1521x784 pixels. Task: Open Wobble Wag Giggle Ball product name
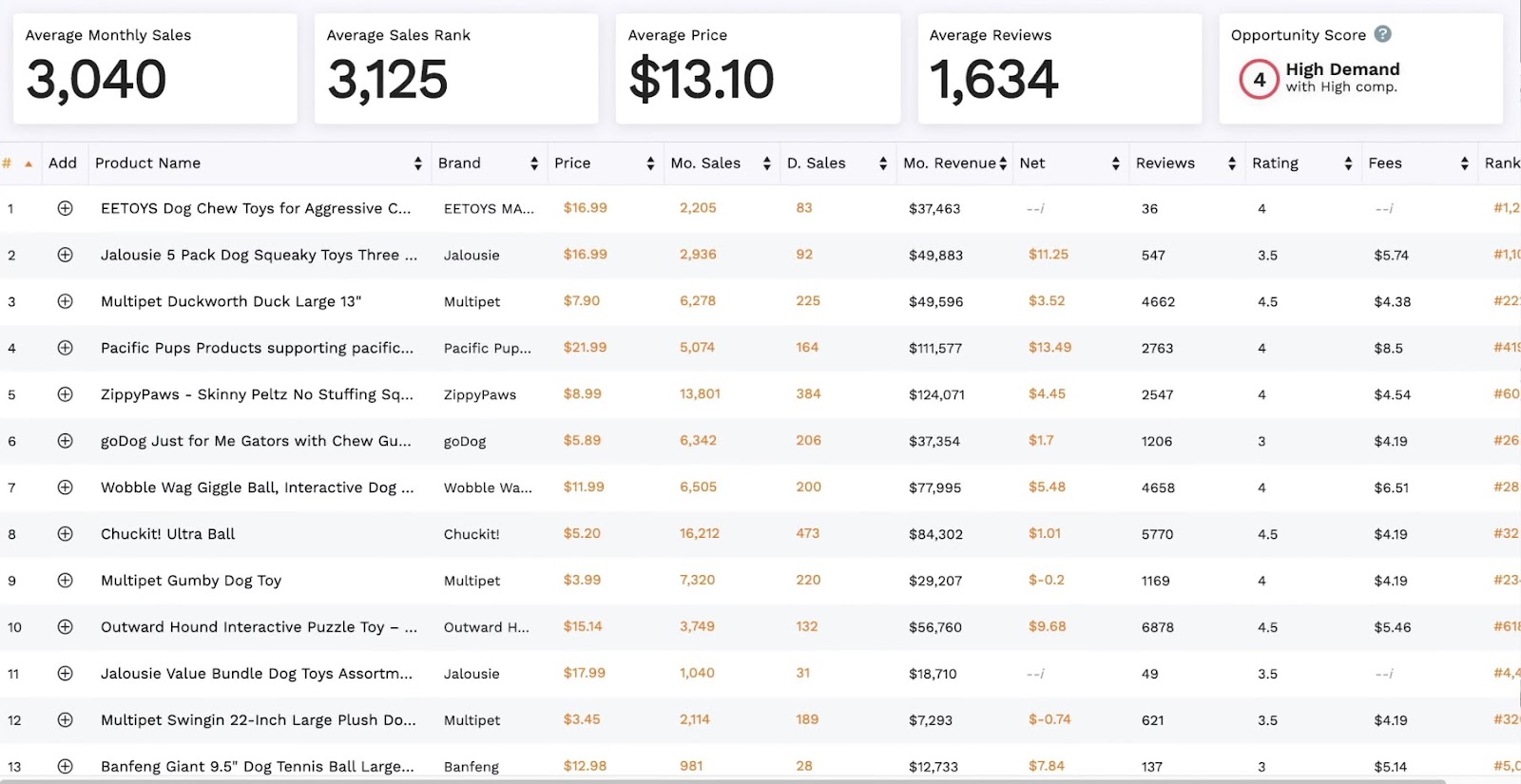click(x=257, y=488)
